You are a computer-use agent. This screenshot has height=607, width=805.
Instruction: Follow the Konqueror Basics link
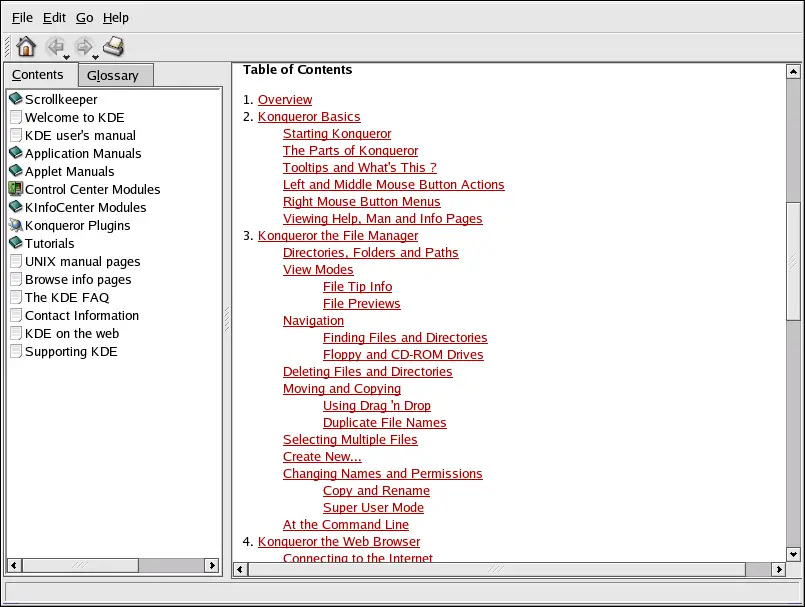[309, 117]
